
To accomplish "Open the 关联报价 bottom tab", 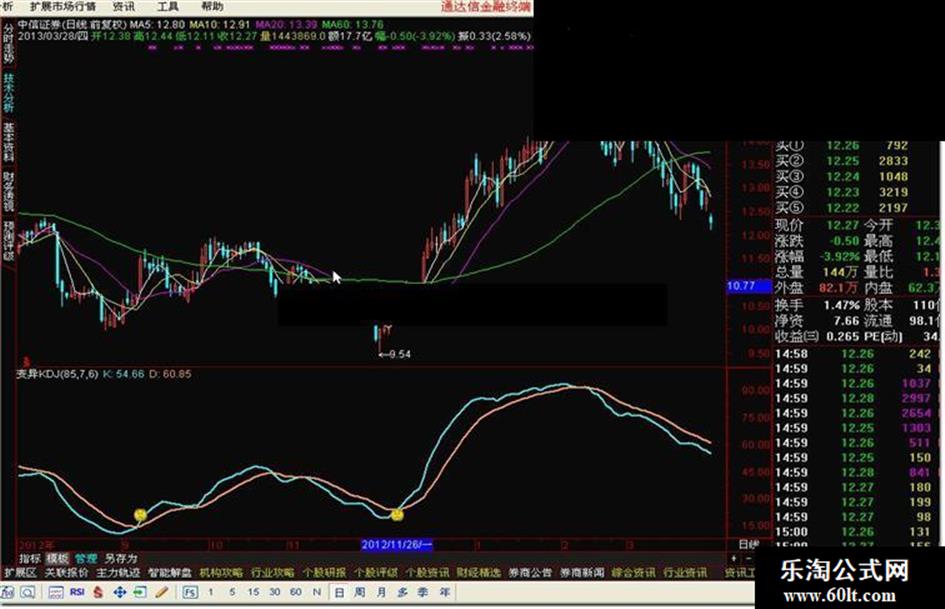I will [66, 572].
